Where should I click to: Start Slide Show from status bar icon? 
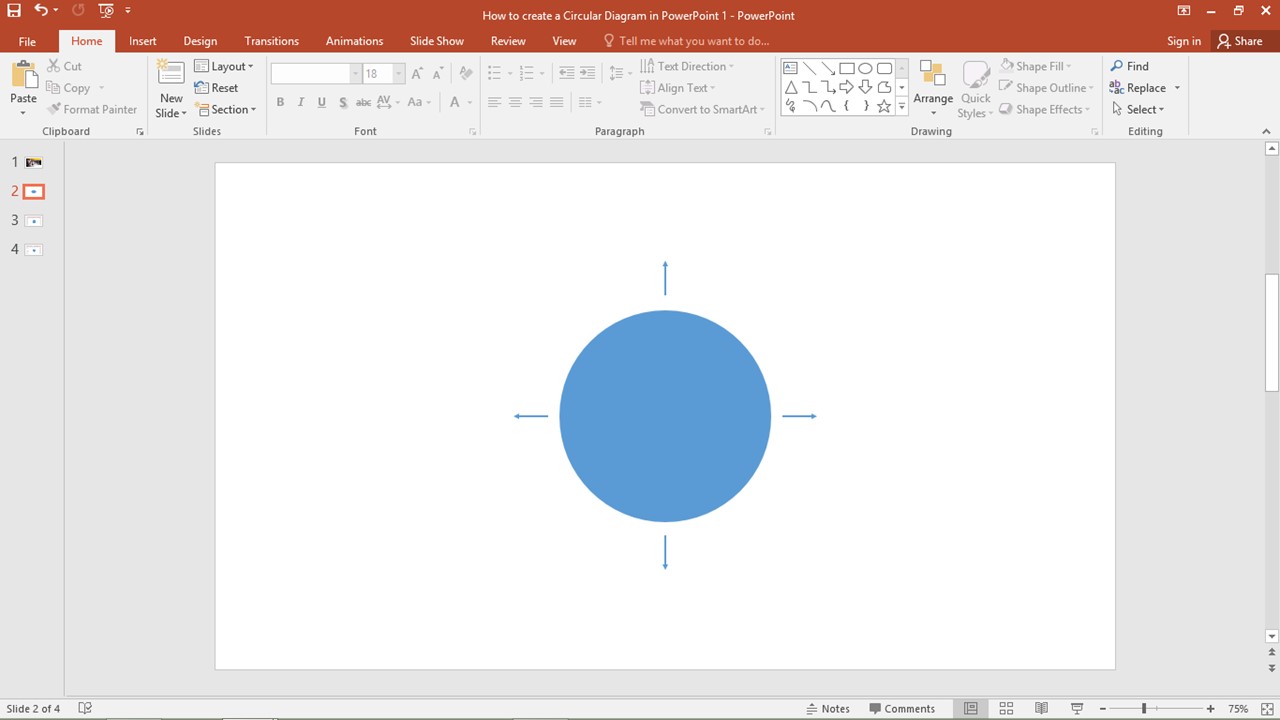pos(1077,708)
